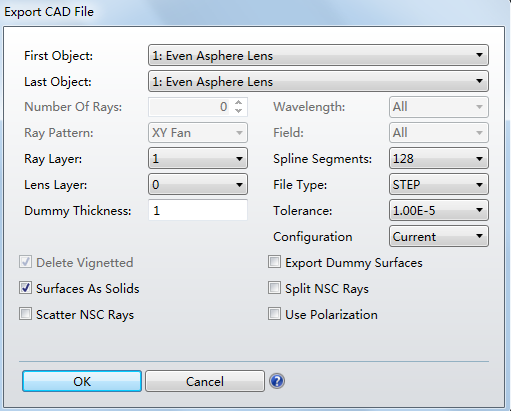Change the File Type from STEP
The width and height of the screenshot is (511, 411).
[439, 184]
